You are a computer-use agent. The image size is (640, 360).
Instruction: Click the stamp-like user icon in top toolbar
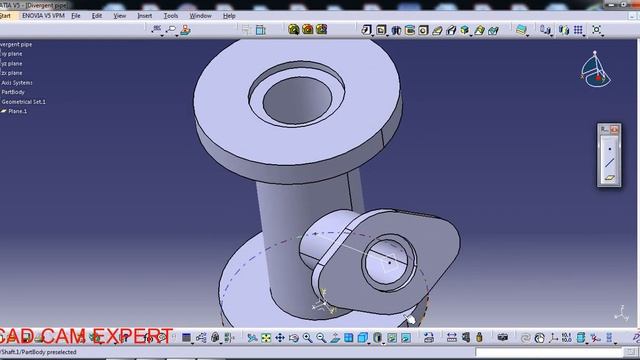tap(185, 30)
